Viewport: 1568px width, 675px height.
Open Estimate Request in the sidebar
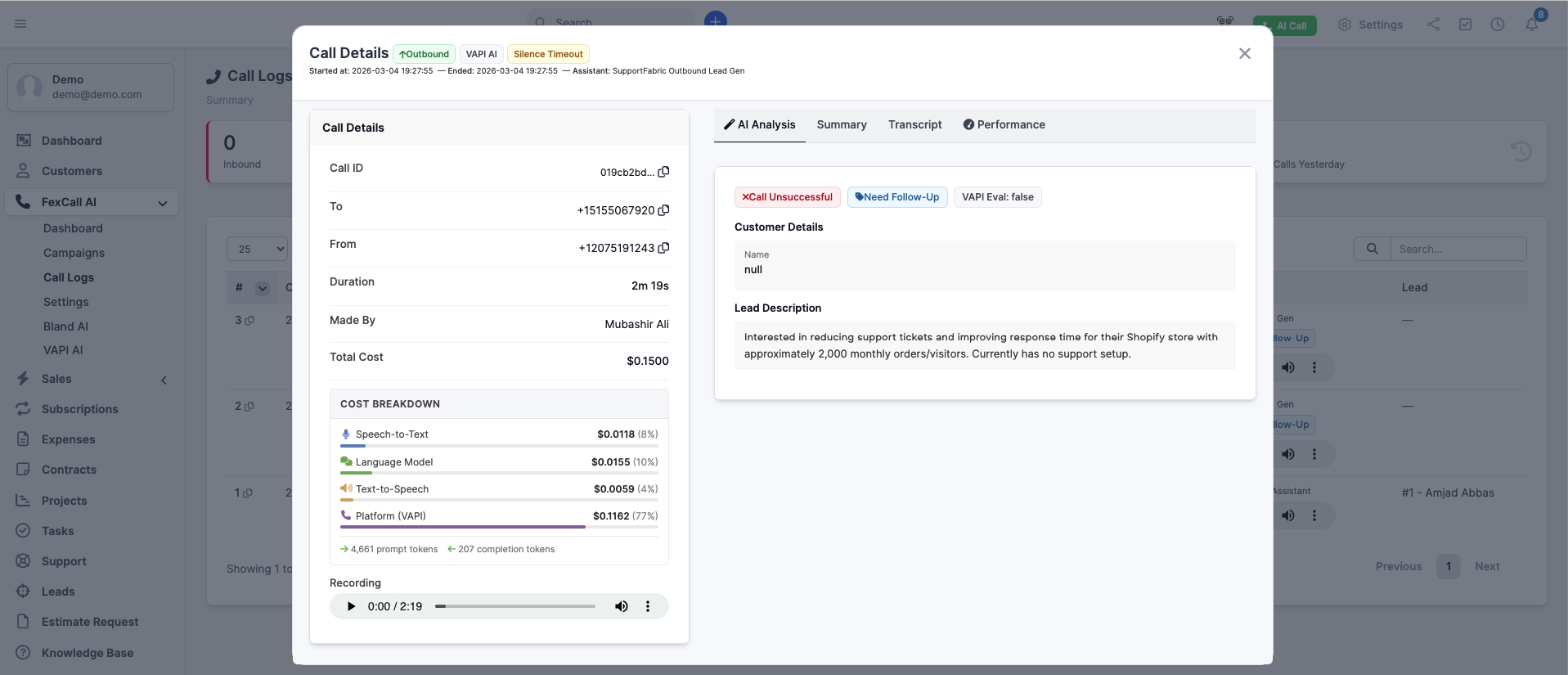point(90,622)
